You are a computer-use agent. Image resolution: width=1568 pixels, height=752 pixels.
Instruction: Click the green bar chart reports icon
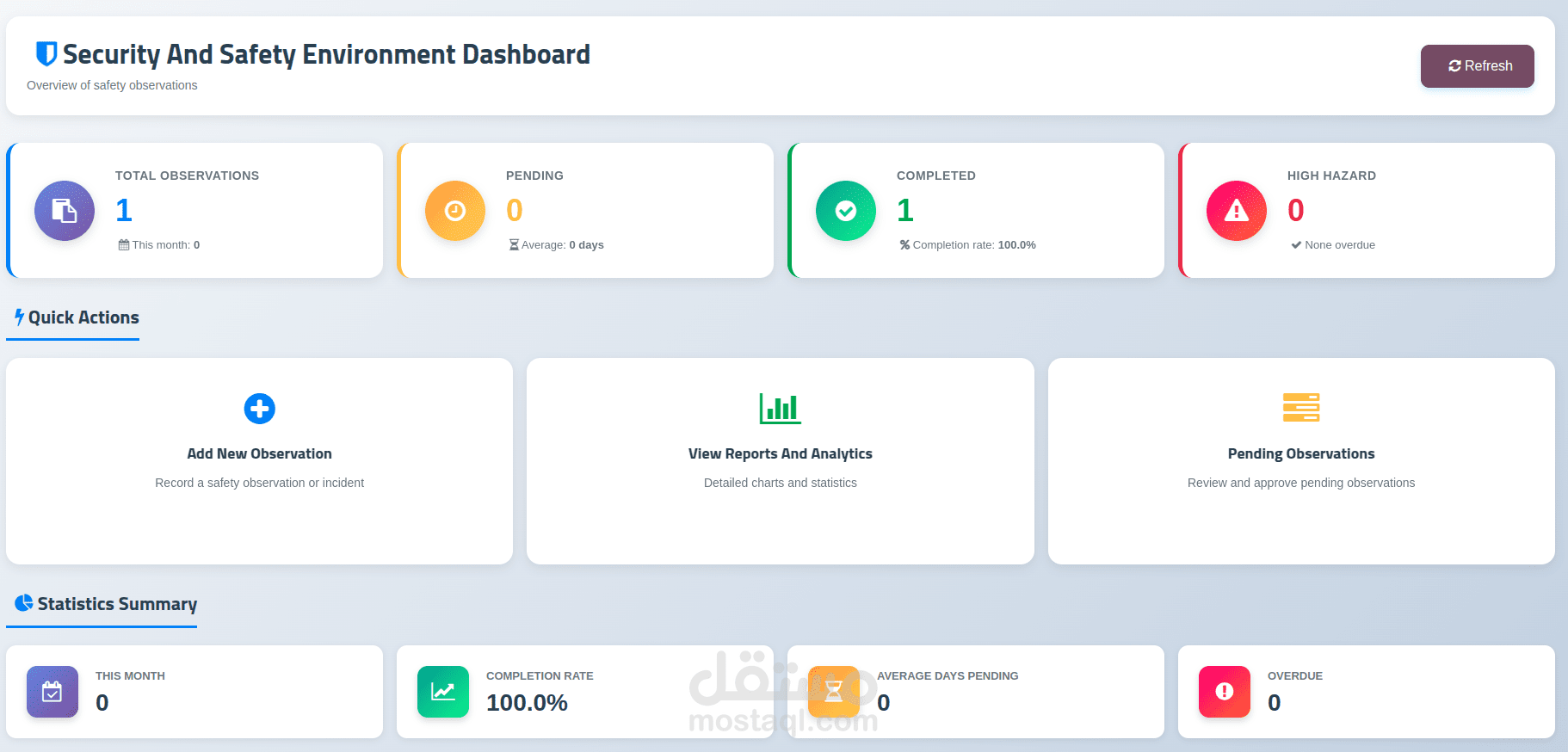click(781, 409)
